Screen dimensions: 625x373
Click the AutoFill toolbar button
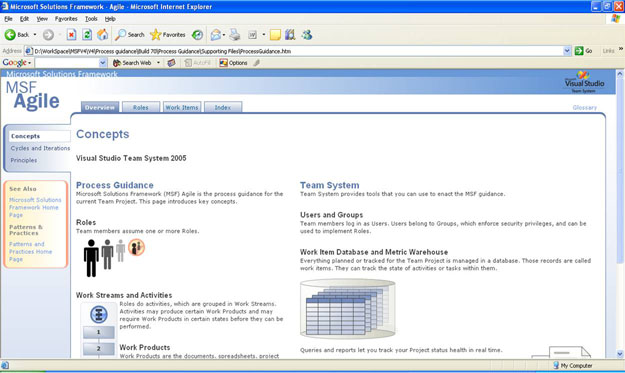(197, 63)
